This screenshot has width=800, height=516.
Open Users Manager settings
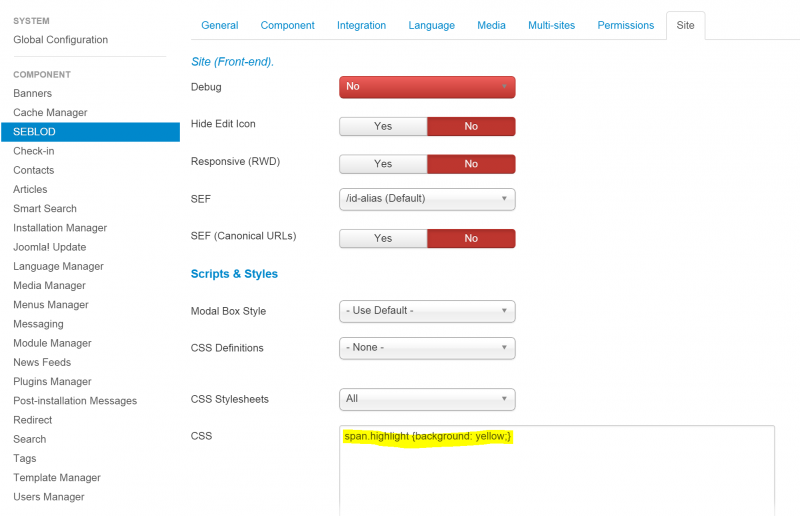(x=49, y=497)
